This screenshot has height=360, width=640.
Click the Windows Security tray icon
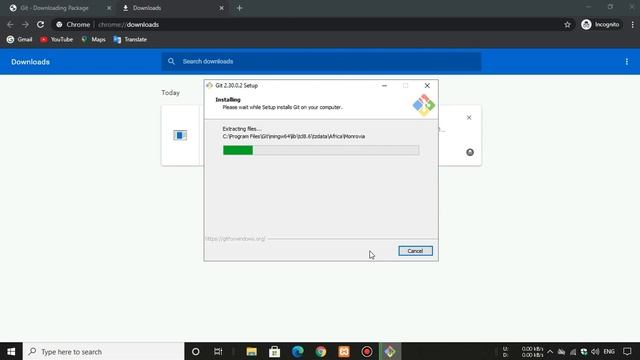point(584,352)
